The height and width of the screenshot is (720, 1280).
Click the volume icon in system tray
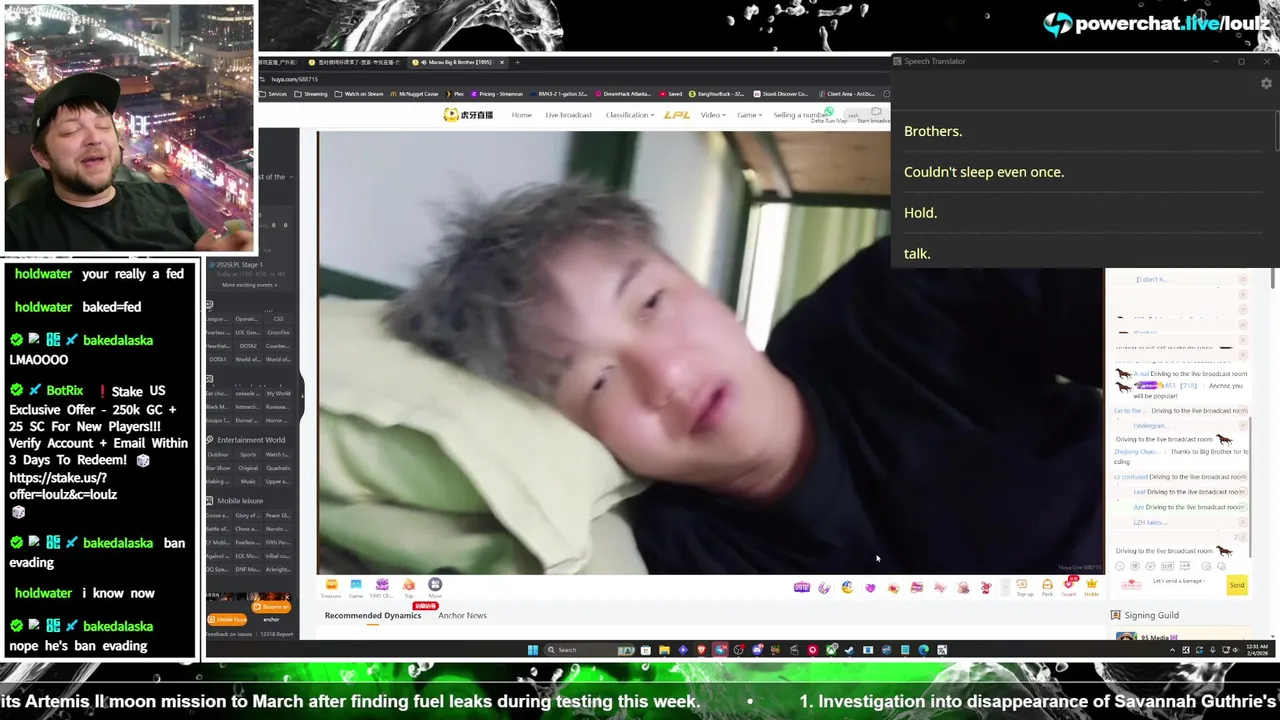(1234, 650)
